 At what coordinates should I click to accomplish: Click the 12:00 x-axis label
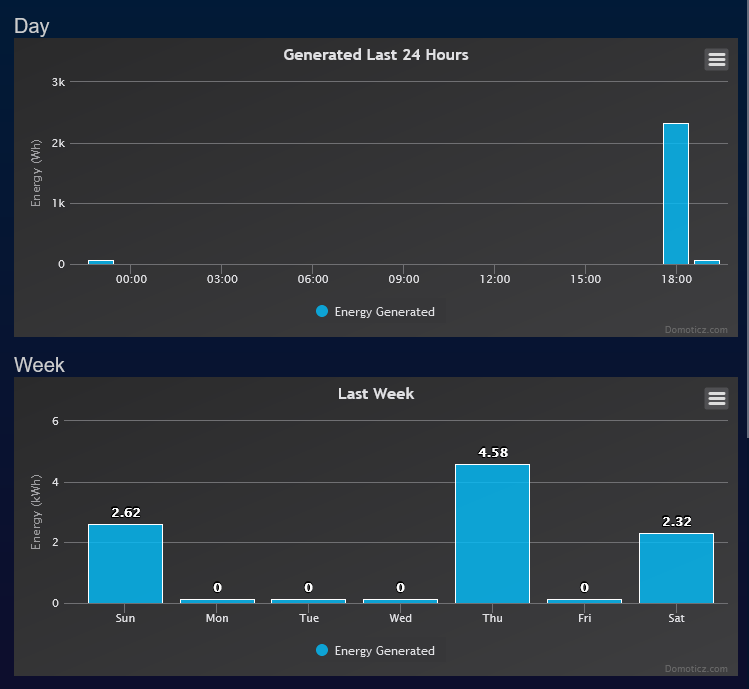495,279
